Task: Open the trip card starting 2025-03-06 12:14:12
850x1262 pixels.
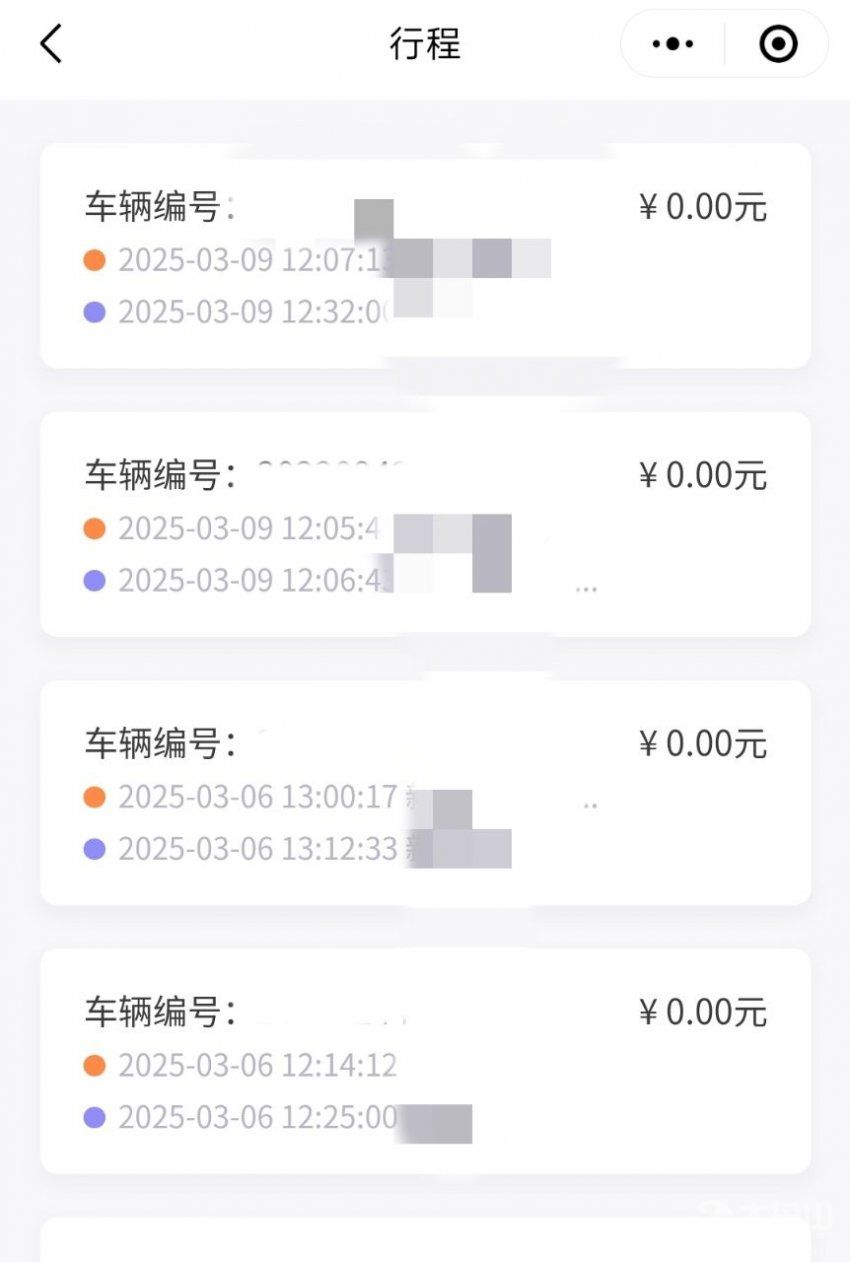Action: (425, 1061)
